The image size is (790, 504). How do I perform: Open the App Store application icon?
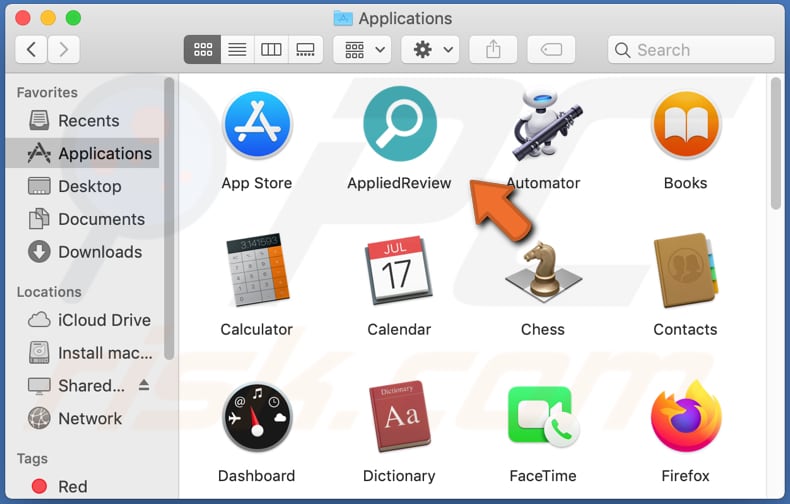[257, 124]
